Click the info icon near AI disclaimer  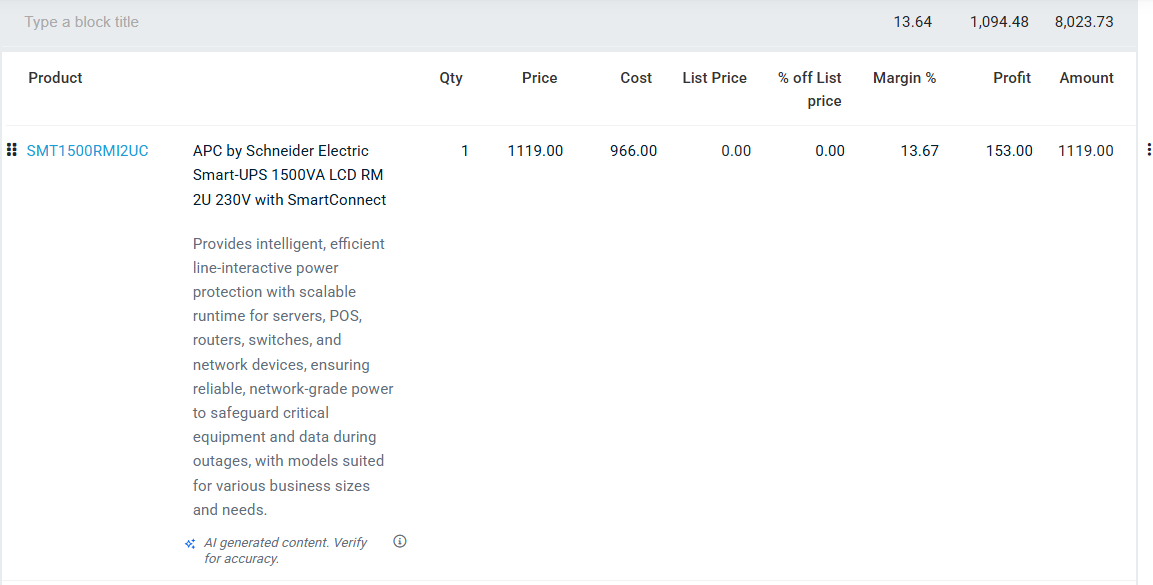click(400, 542)
